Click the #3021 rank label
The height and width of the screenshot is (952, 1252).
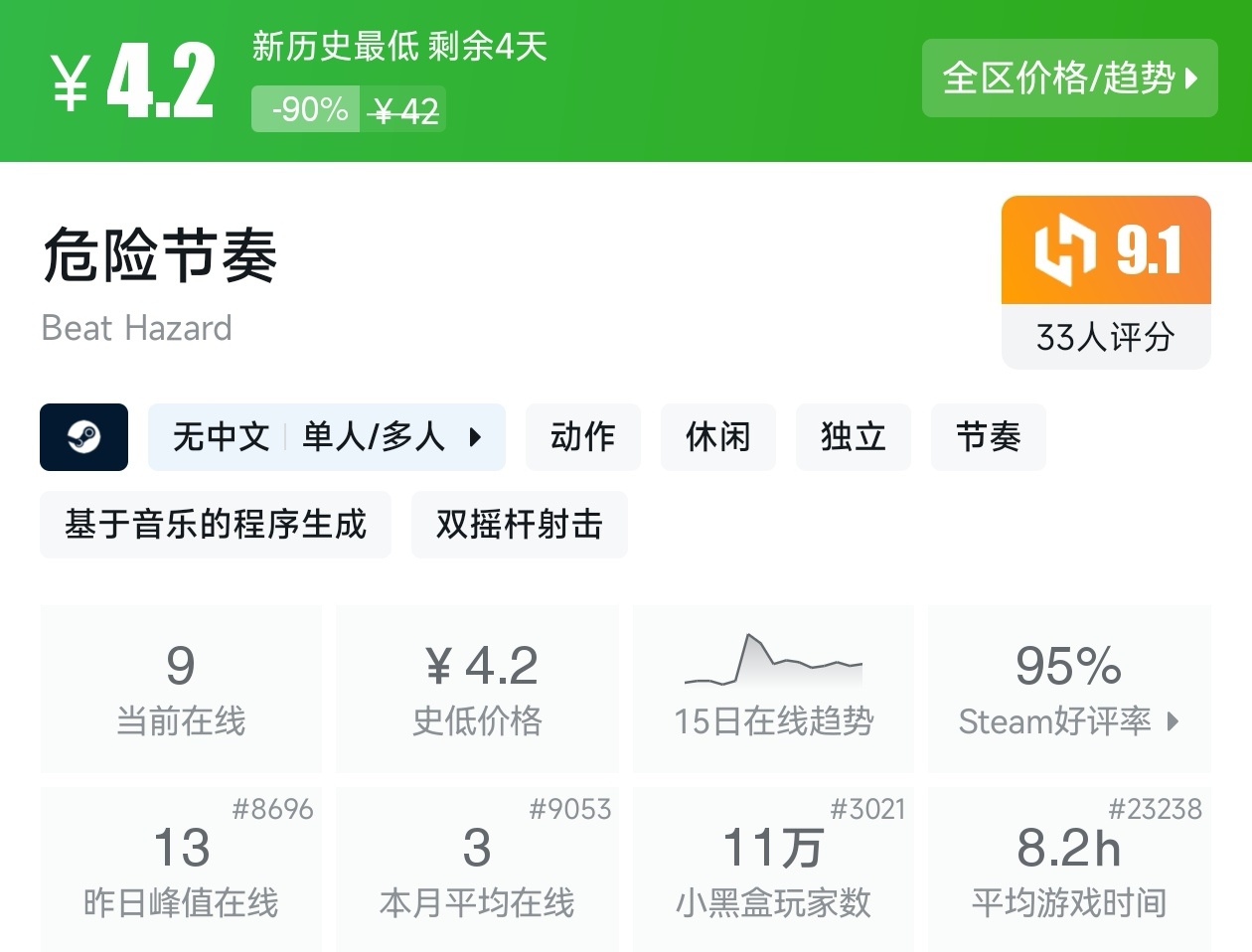(867, 809)
